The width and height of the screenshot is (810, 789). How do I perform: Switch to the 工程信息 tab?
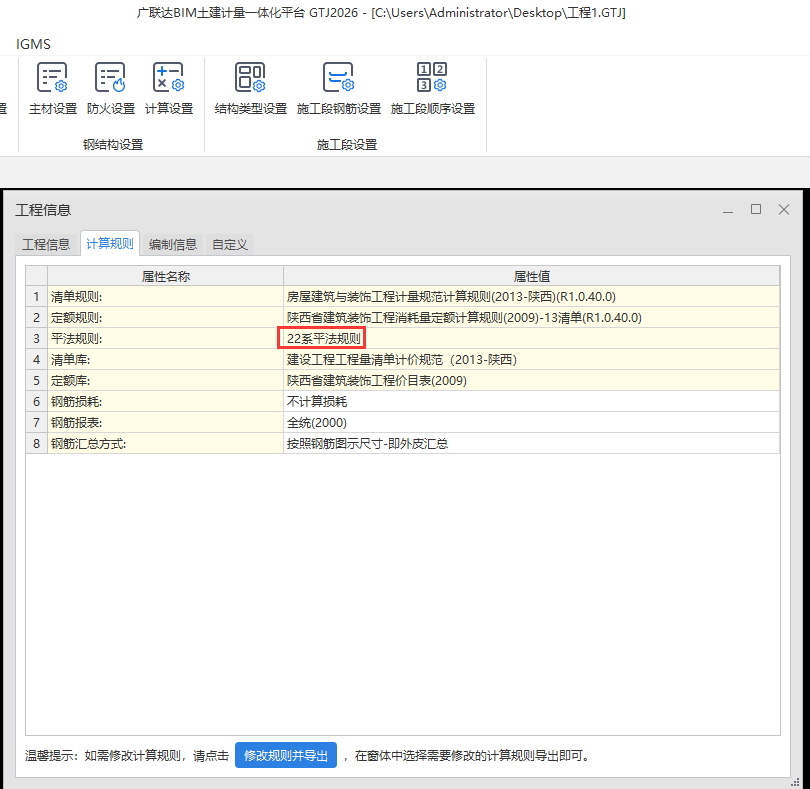46,244
